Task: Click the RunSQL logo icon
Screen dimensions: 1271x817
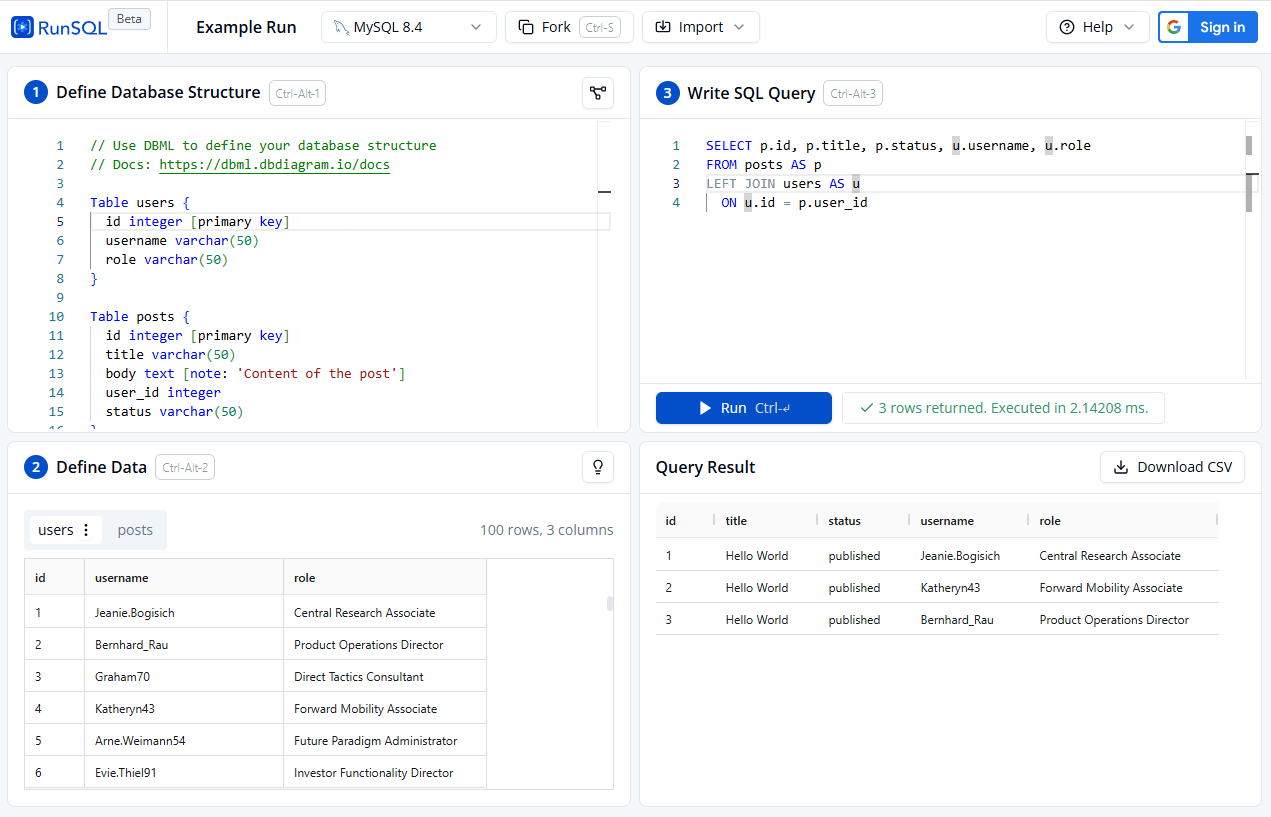Action: pos(22,27)
